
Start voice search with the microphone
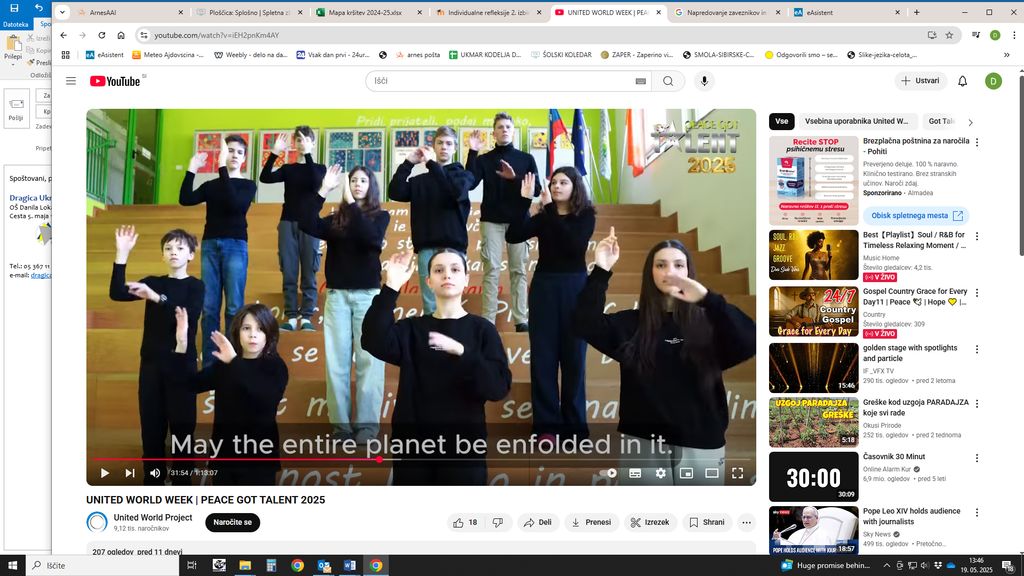(x=704, y=81)
